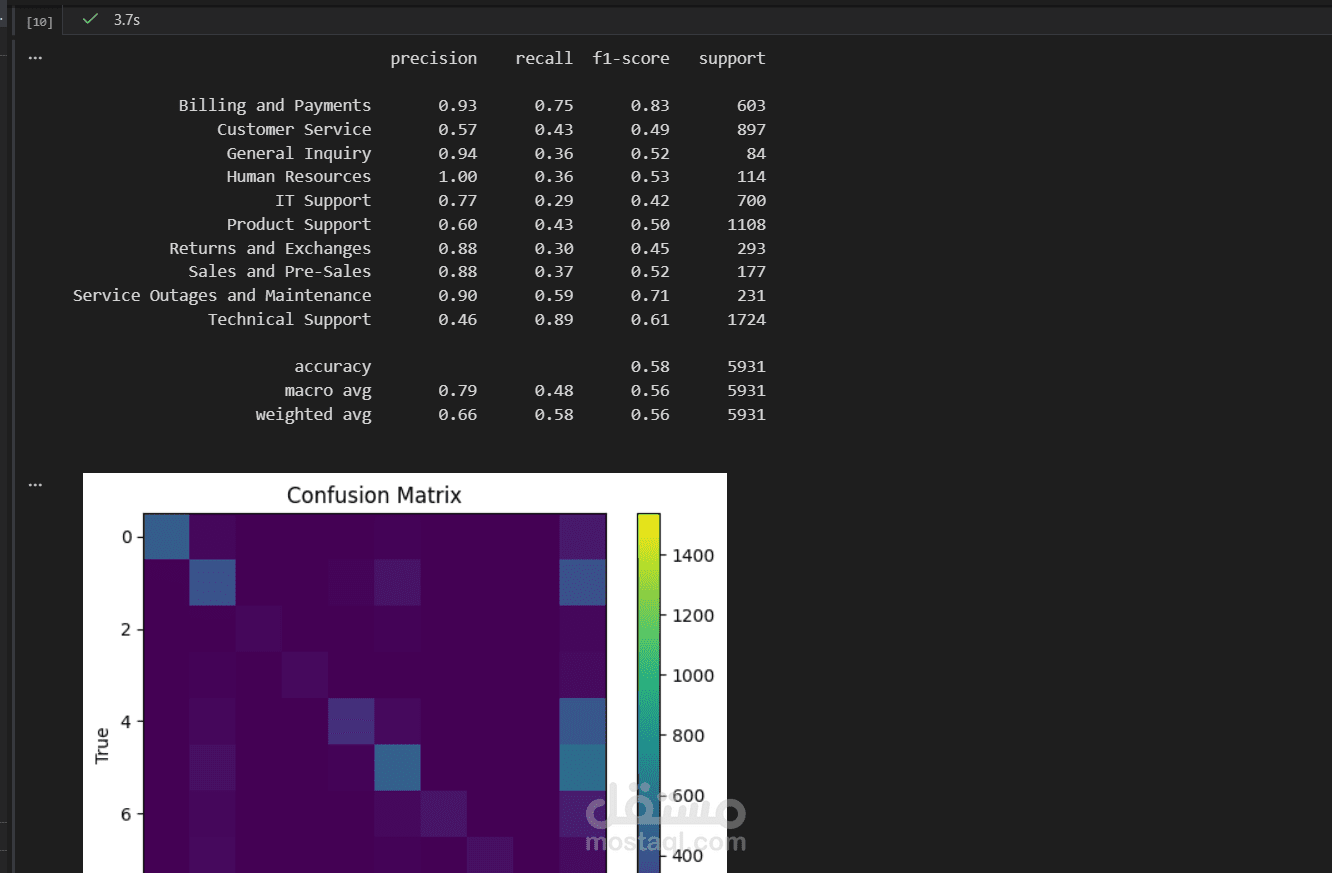
Task: Click the 3.7s execution time
Action: [127, 19]
